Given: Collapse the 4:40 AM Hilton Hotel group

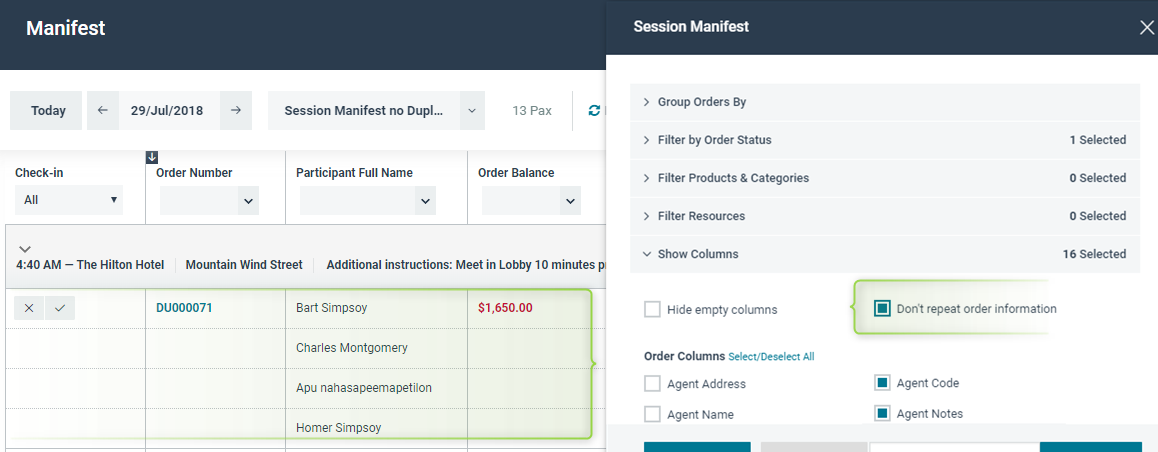Looking at the screenshot, I should [x=24, y=250].
